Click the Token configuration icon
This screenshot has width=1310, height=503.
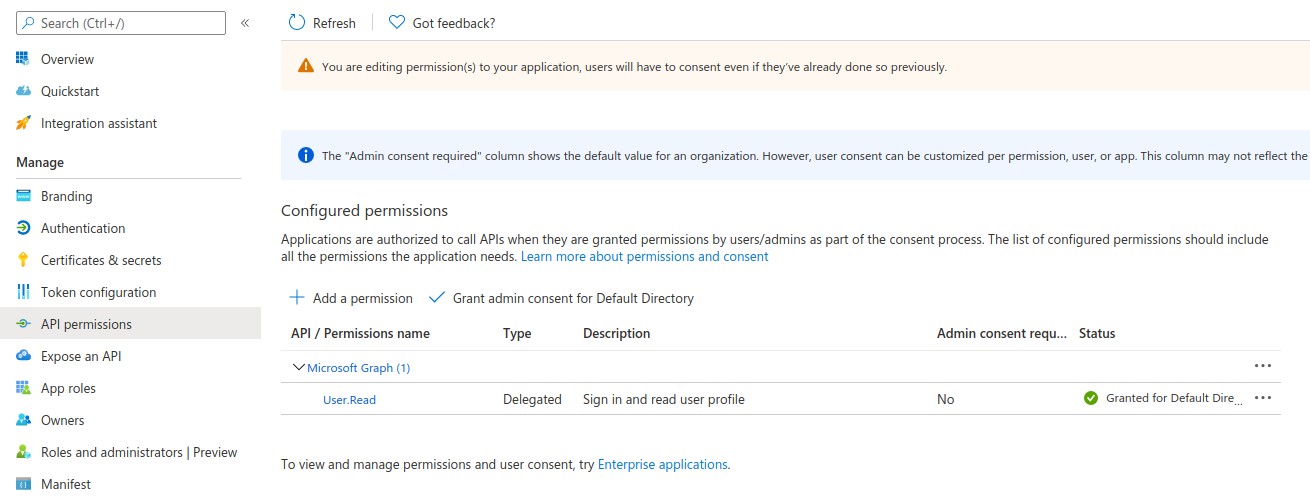pyautogui.click(x=24, y=292)
